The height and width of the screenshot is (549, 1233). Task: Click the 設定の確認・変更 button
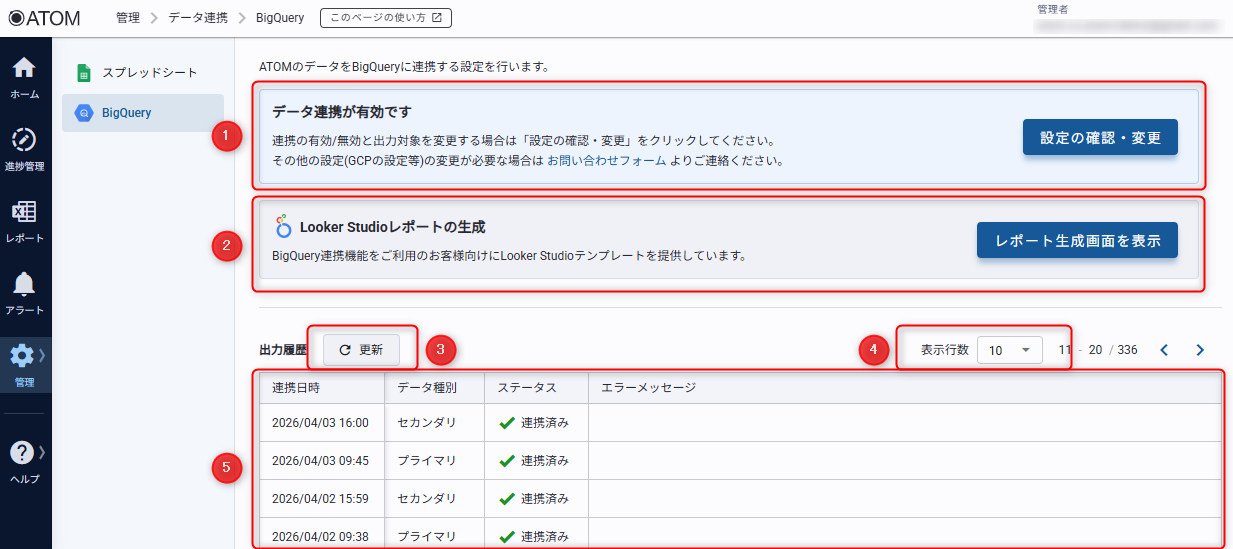click(x=1100, y=138)
